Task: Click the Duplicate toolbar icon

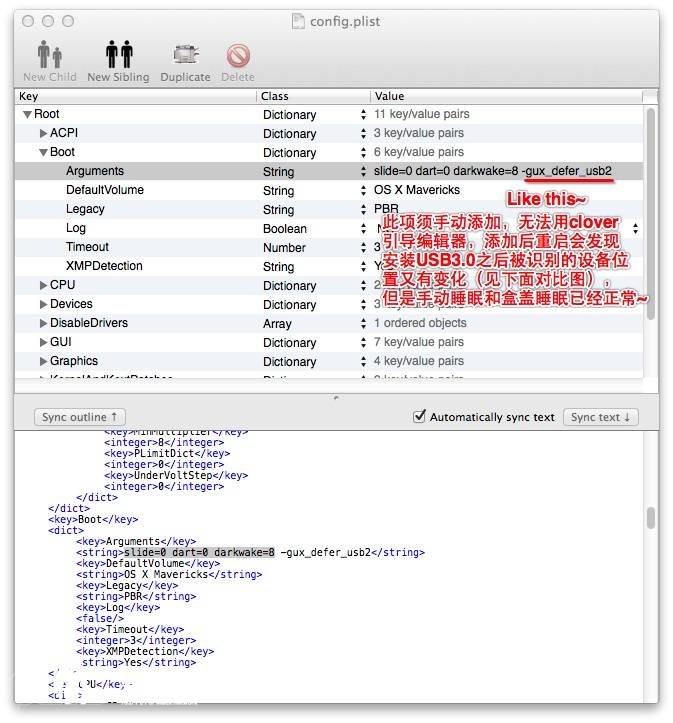Action: coord(185,55)
